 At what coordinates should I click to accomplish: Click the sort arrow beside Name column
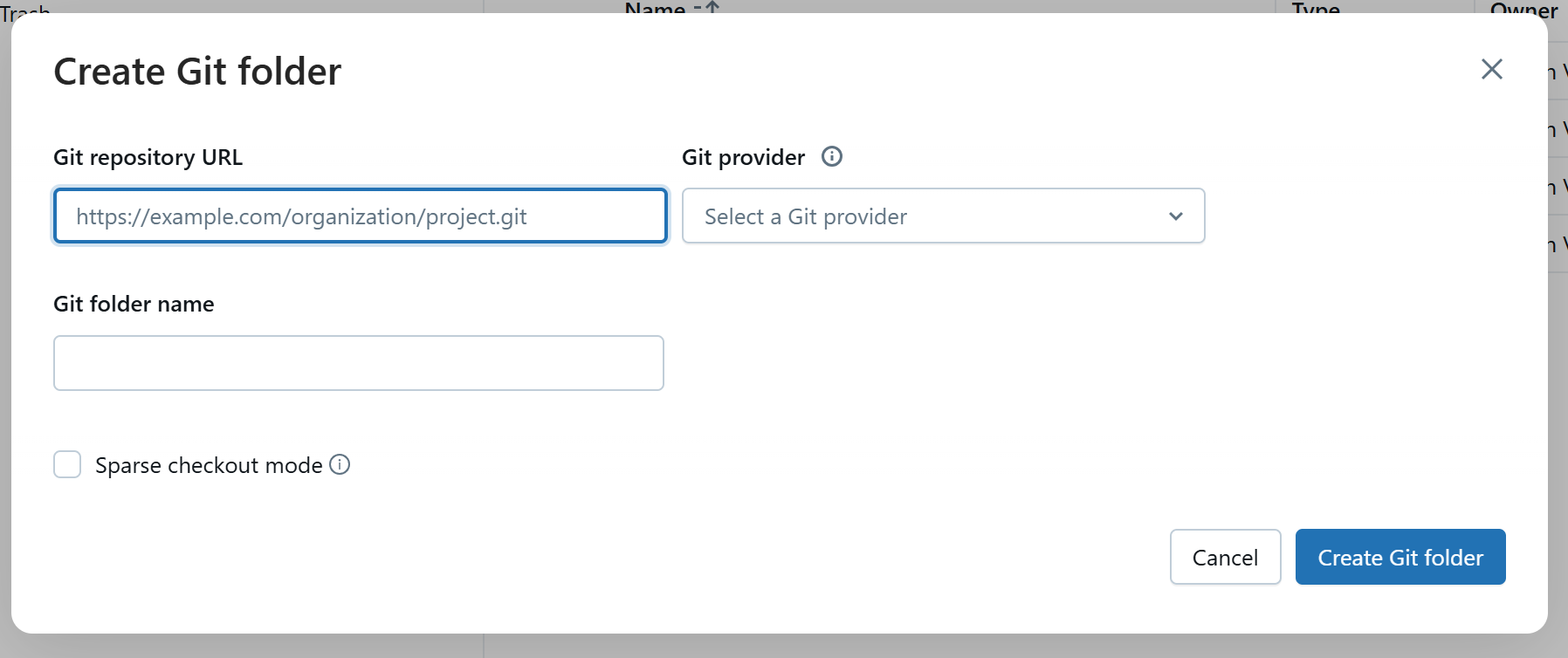pyautogui.click(x=712, y=7)
